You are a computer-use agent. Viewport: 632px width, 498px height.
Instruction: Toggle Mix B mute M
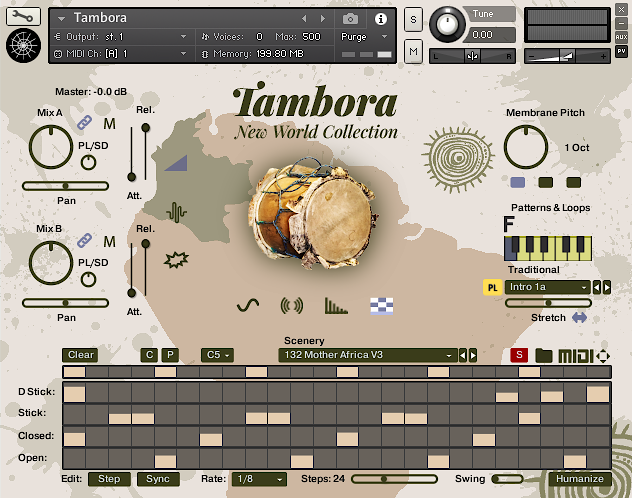(109, 242)
